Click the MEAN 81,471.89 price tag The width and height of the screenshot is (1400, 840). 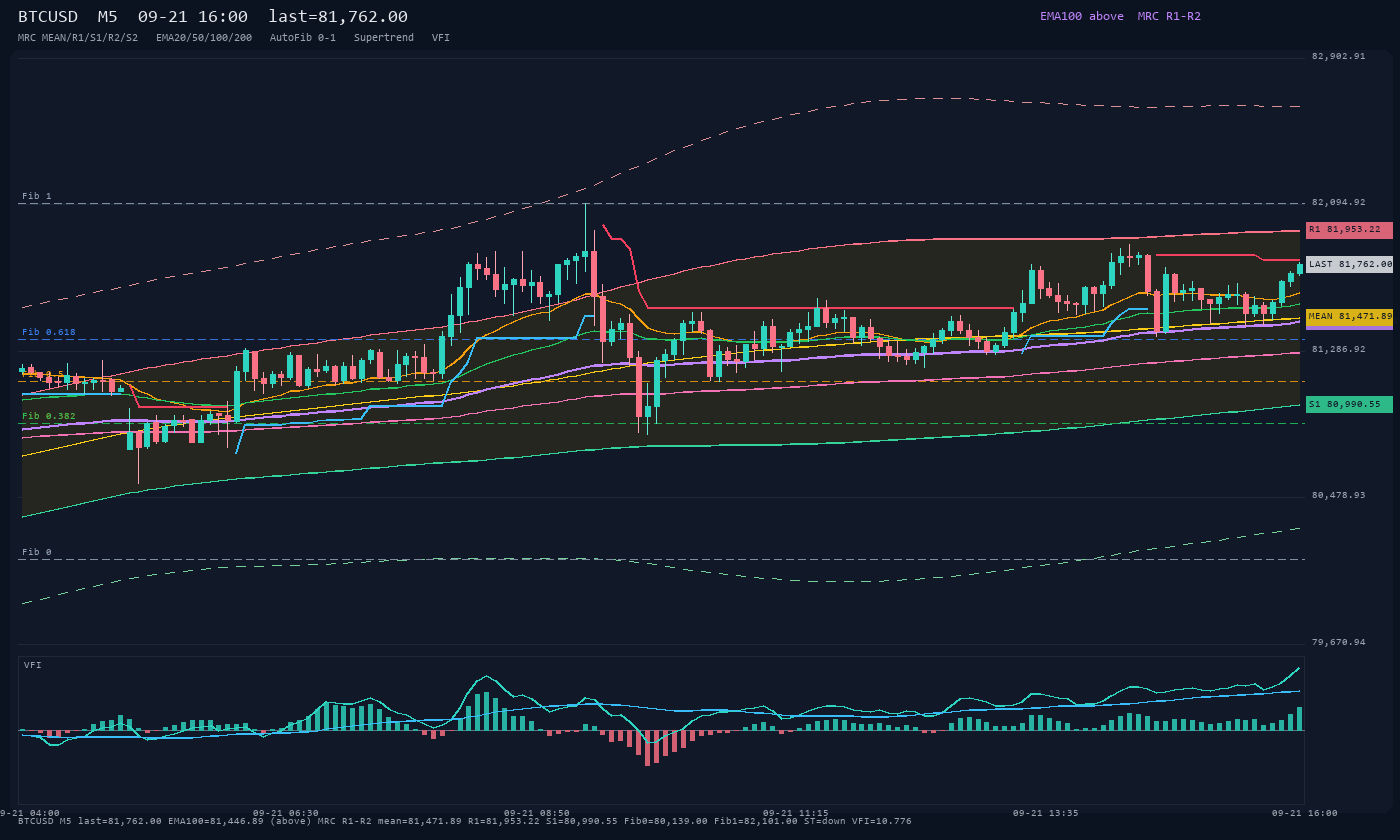1349,316
